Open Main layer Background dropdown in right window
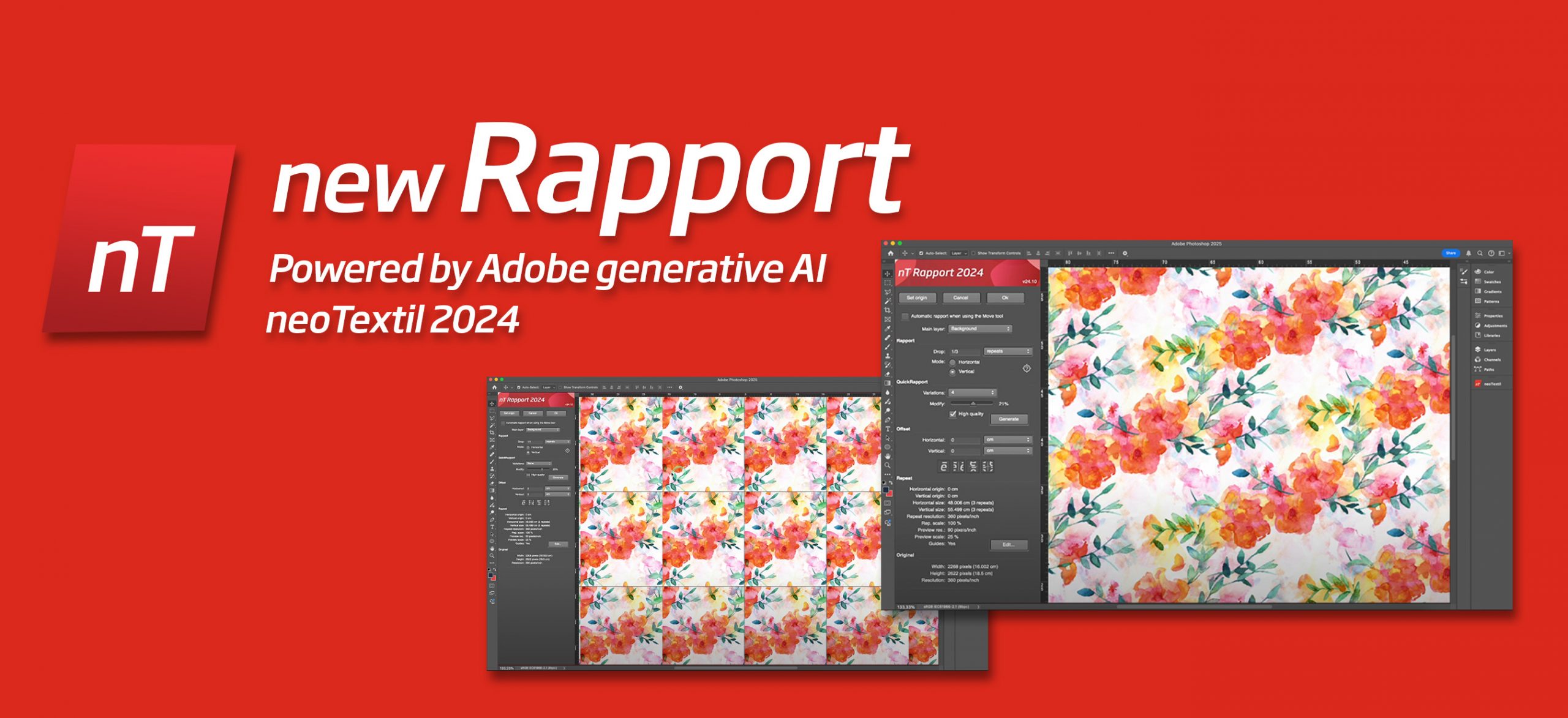Screen dimensions: 1568x718 (980, 329)
